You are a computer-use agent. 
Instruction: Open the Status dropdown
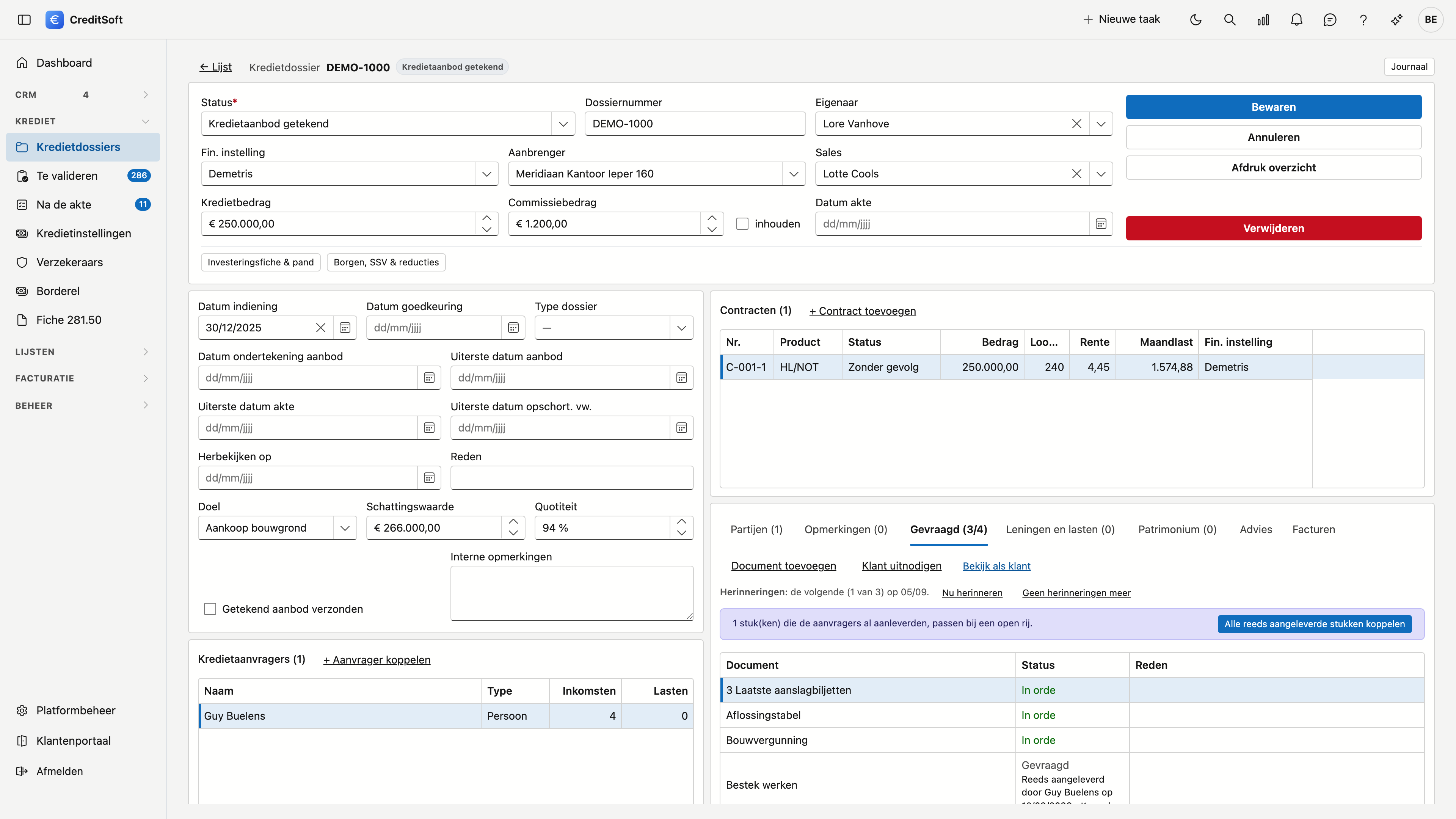tap(388, 124)
